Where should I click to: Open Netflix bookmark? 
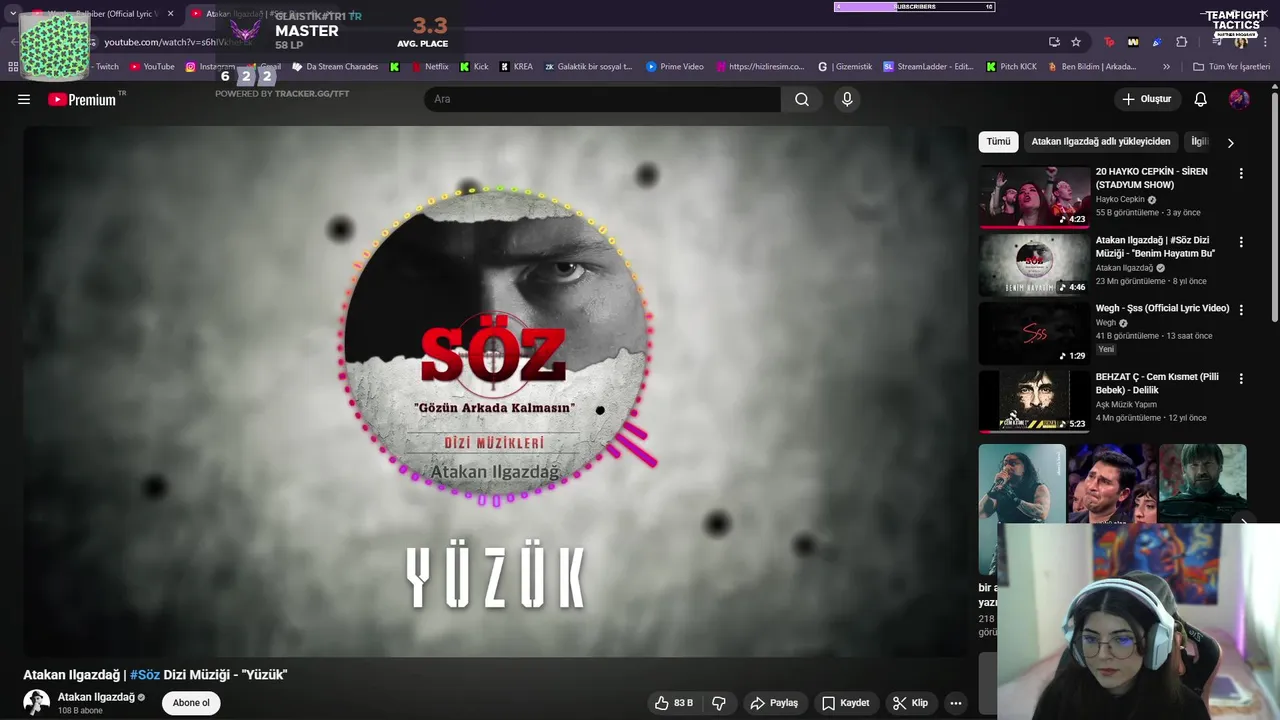click(430, 67)
